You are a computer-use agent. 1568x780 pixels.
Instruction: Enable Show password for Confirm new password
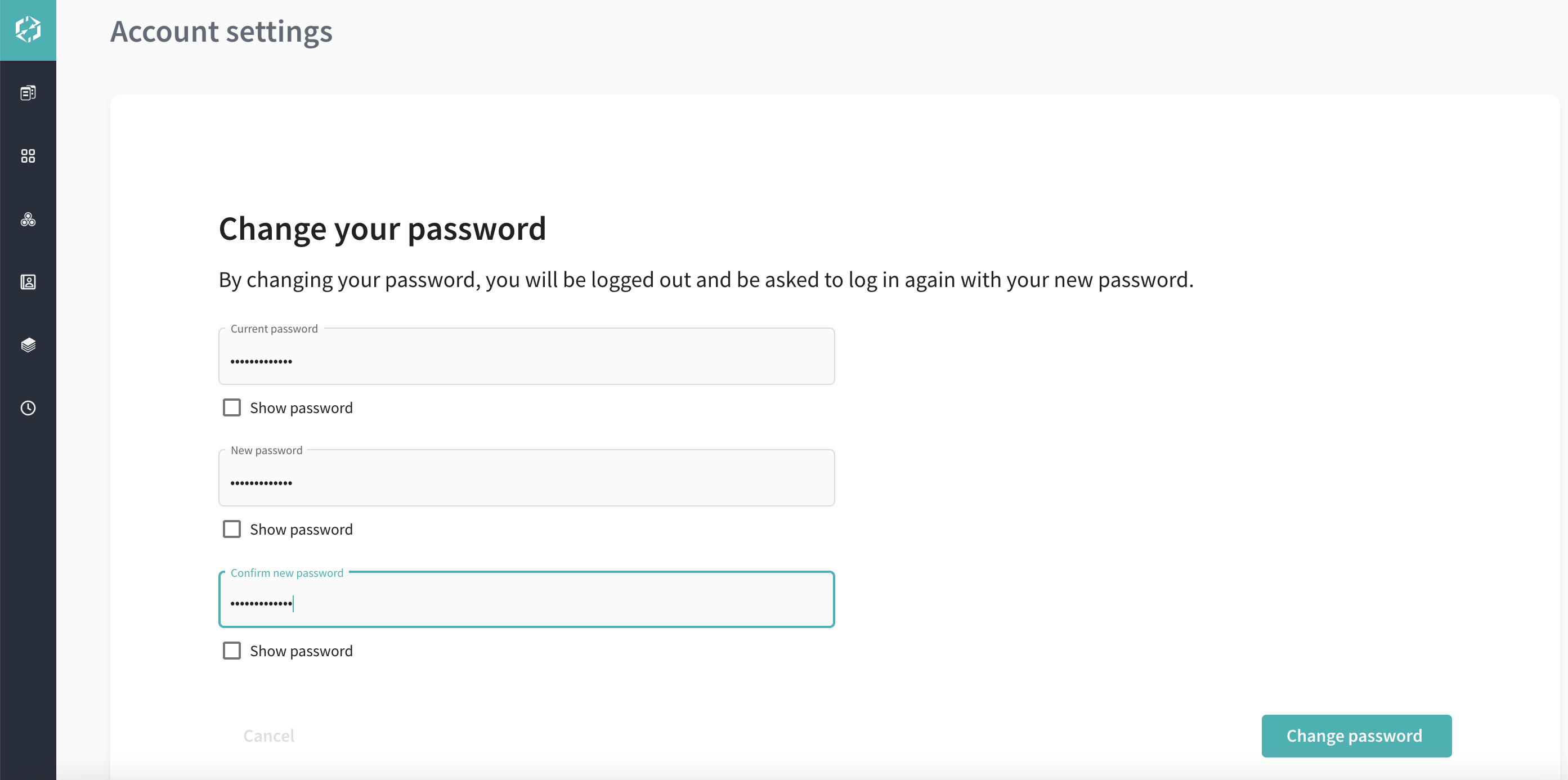[x=231, y=651]
